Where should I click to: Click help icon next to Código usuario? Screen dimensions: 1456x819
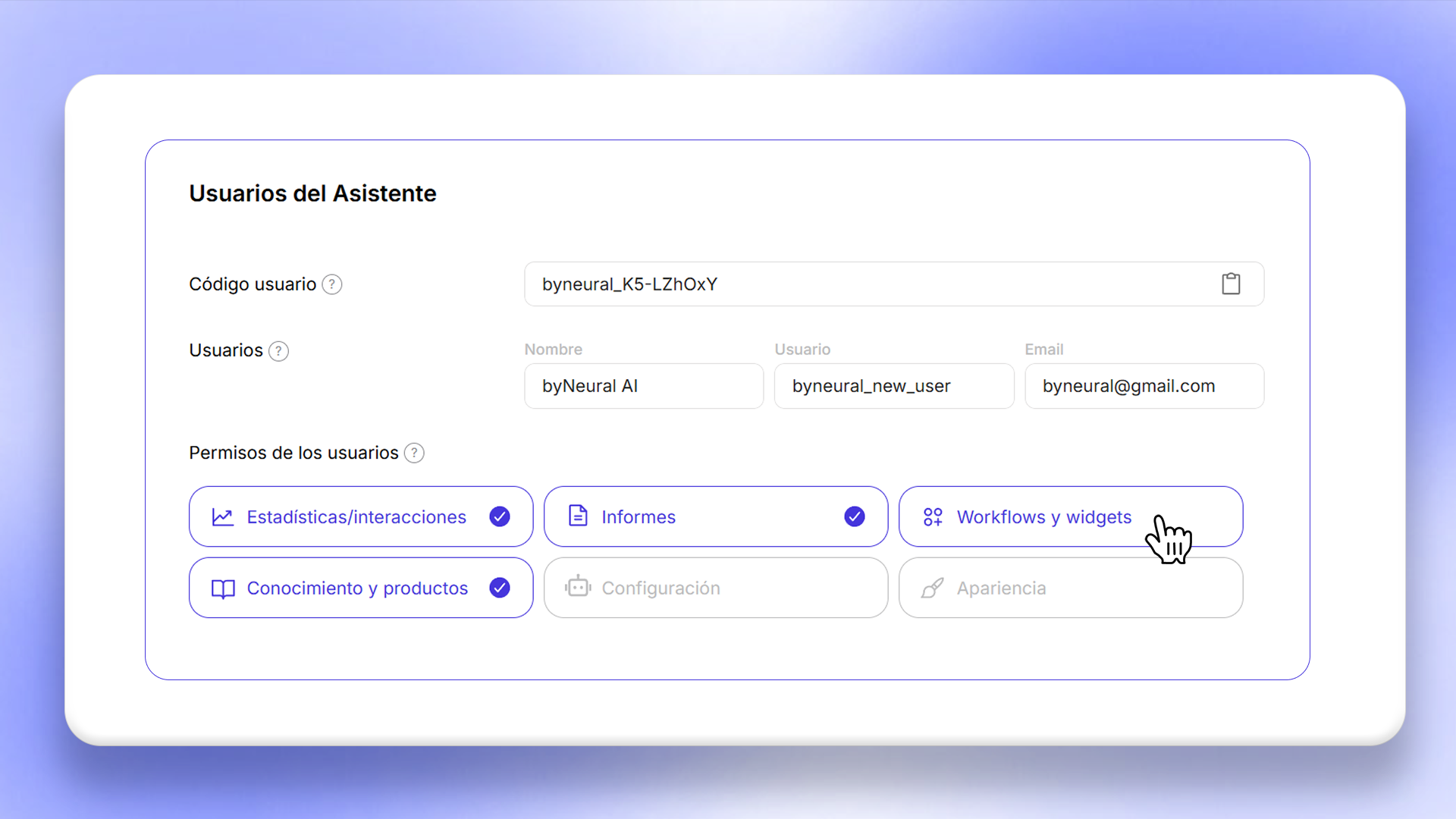pos(332,284)
